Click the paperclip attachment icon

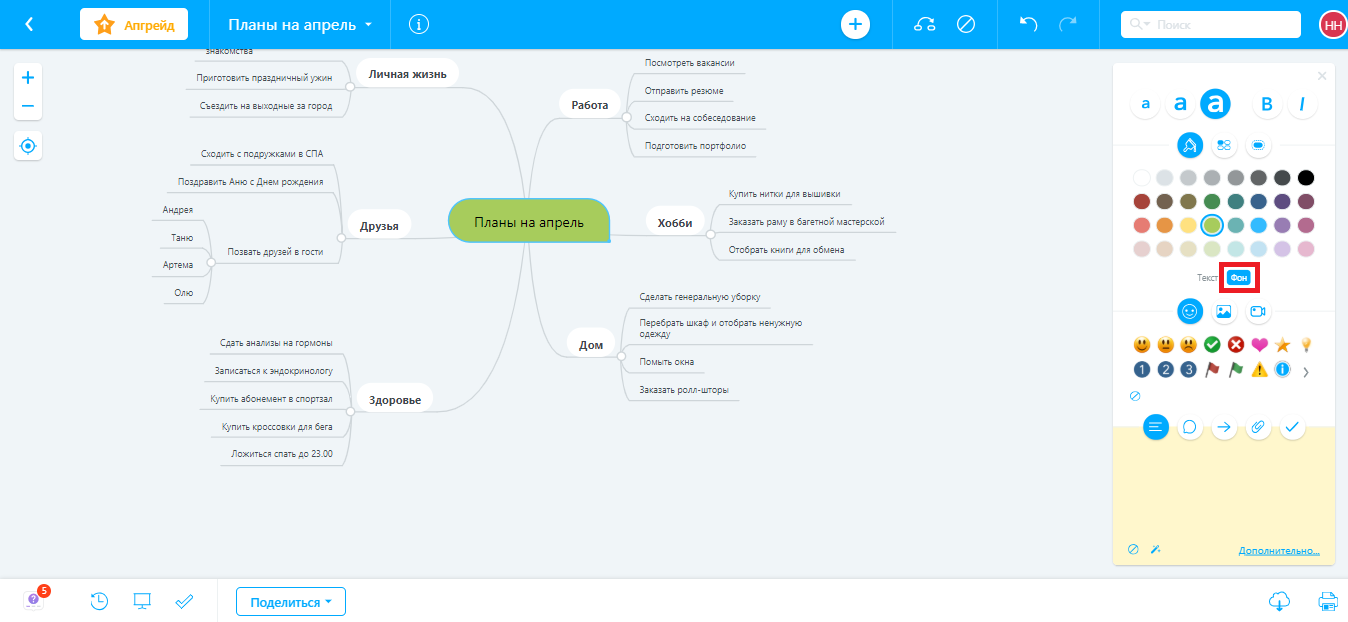point(1258,427)
